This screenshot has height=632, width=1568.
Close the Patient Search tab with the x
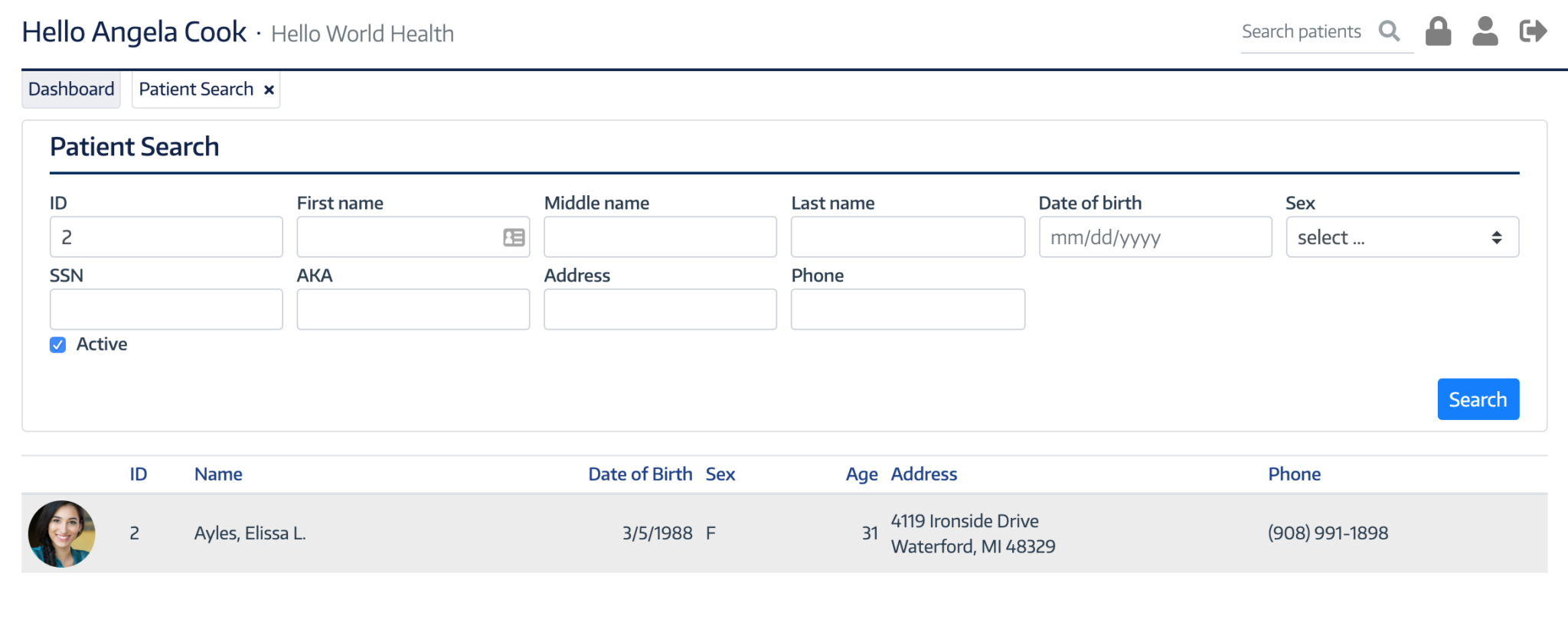pyautogui.click(x=269, y=90)
